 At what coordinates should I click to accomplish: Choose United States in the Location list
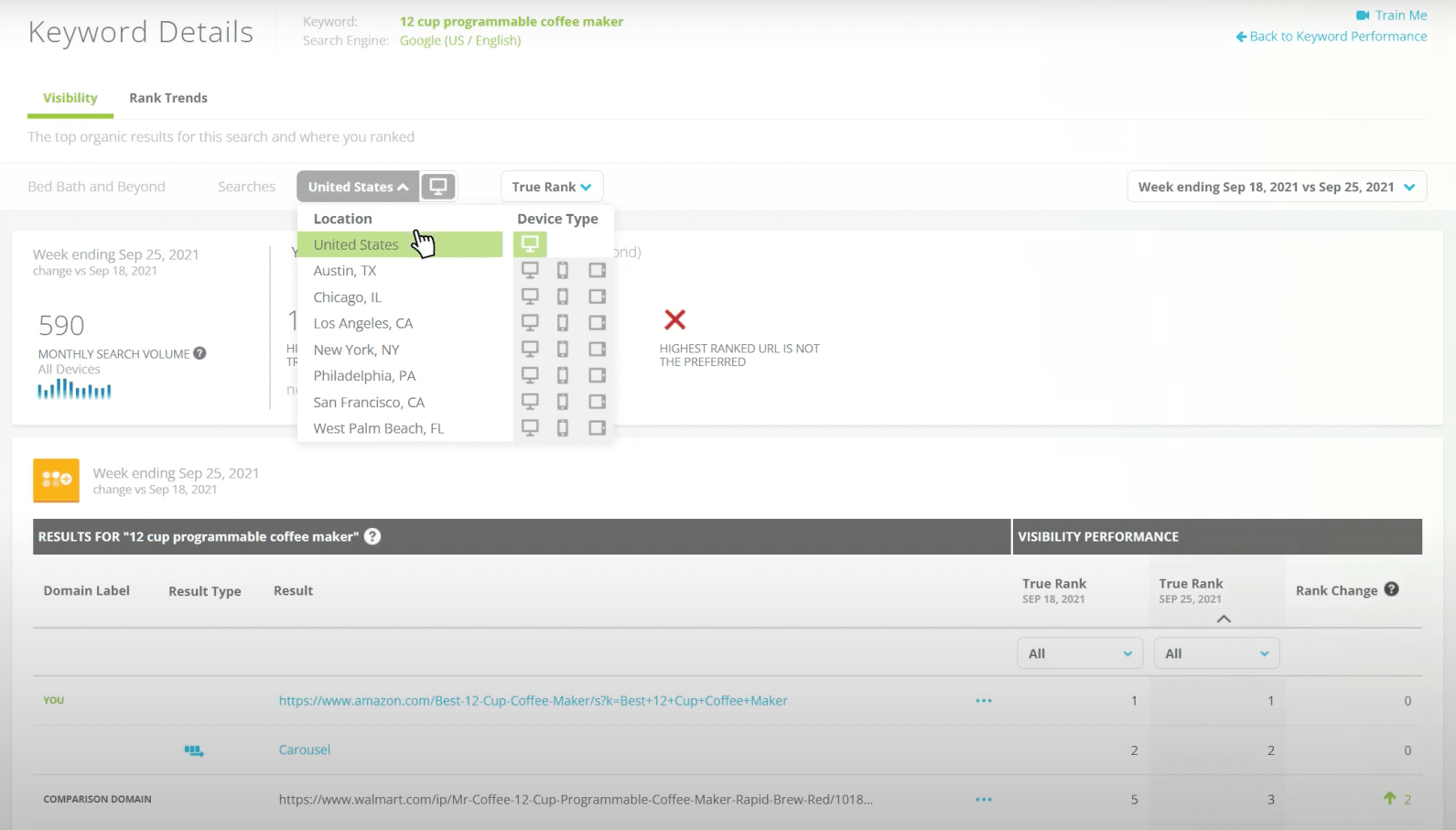click(x=400, y=244)
